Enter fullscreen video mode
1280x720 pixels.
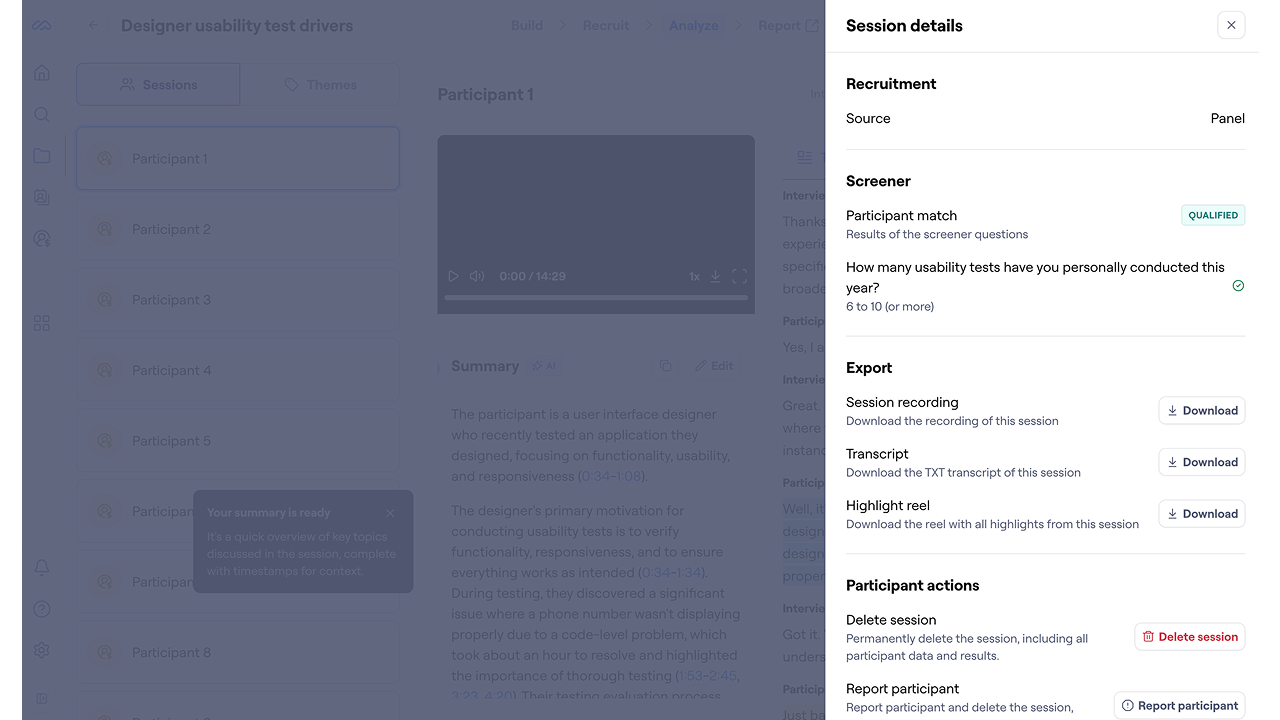pyautogui.click(x=740, y=276)
